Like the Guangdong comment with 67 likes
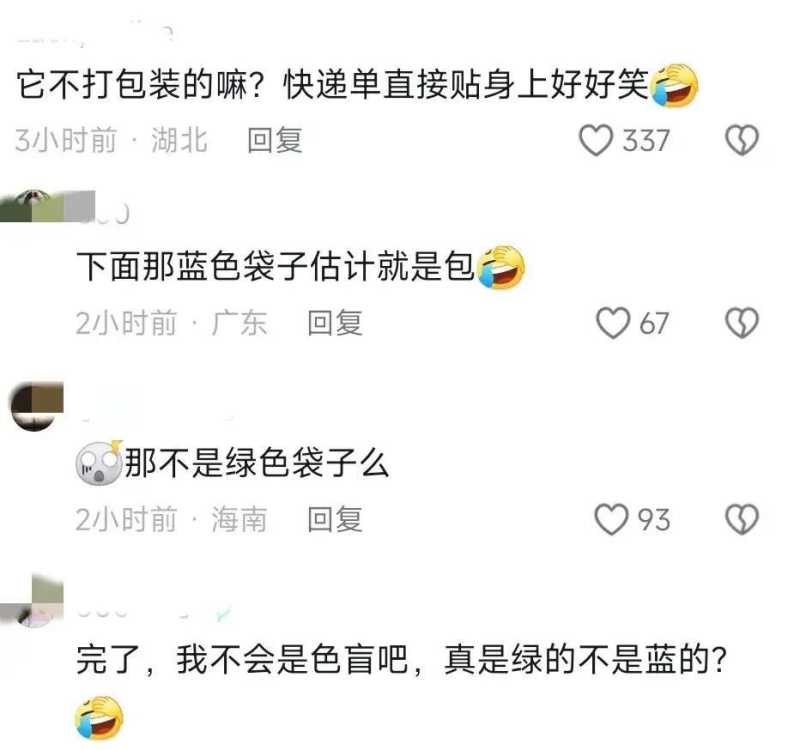Image resolution: width=800 pixels, height=750 pixels. pyautogui.click(x=613, y=323)
